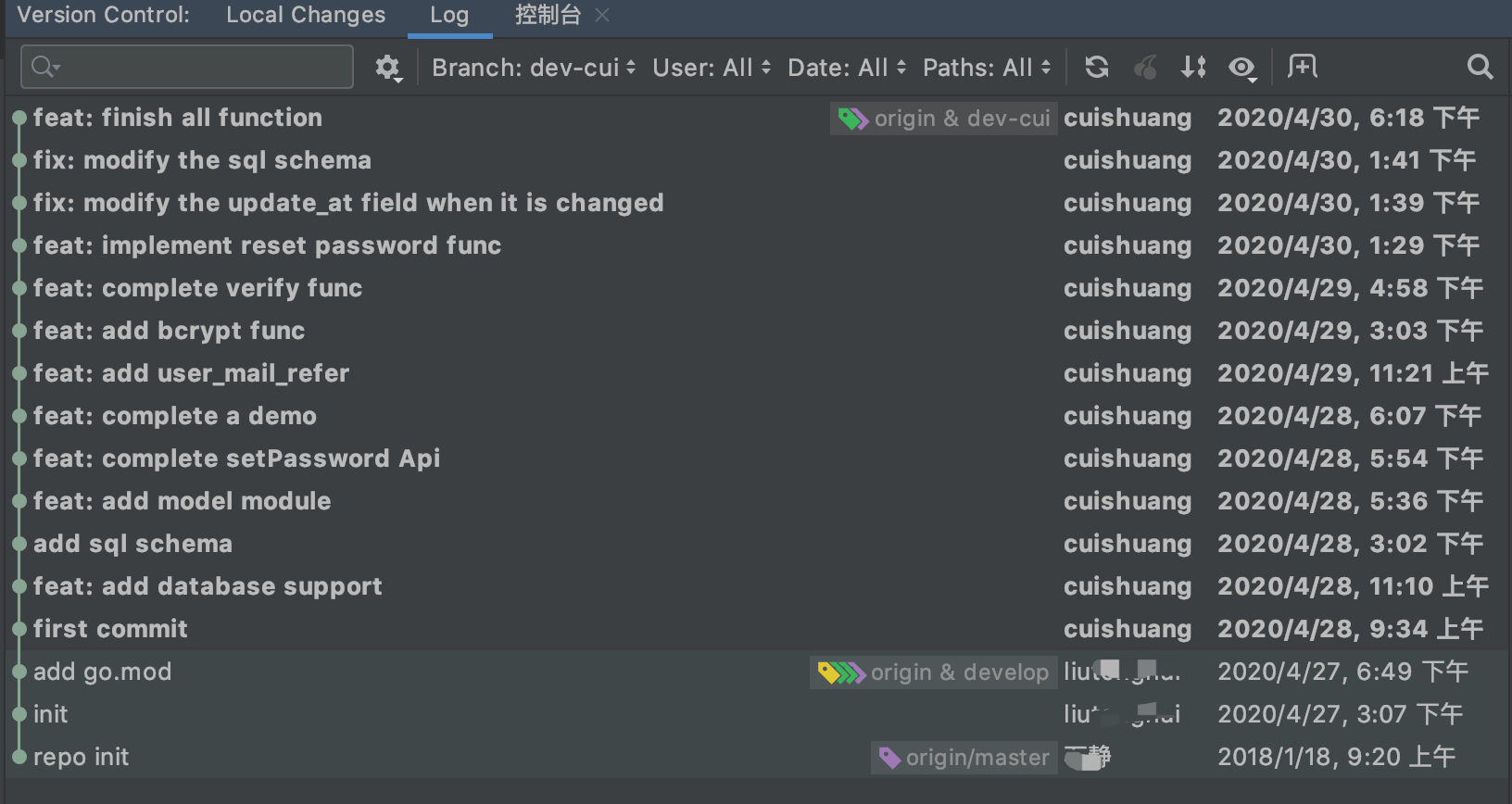Click the cherry-pick icon
Image resolution: width=1512 pixels, height=804 pixels.
pos(1145,67)
